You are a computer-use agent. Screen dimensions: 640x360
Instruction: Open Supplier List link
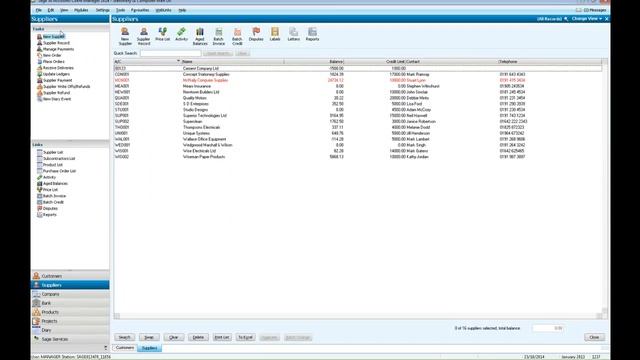[50, 152]
